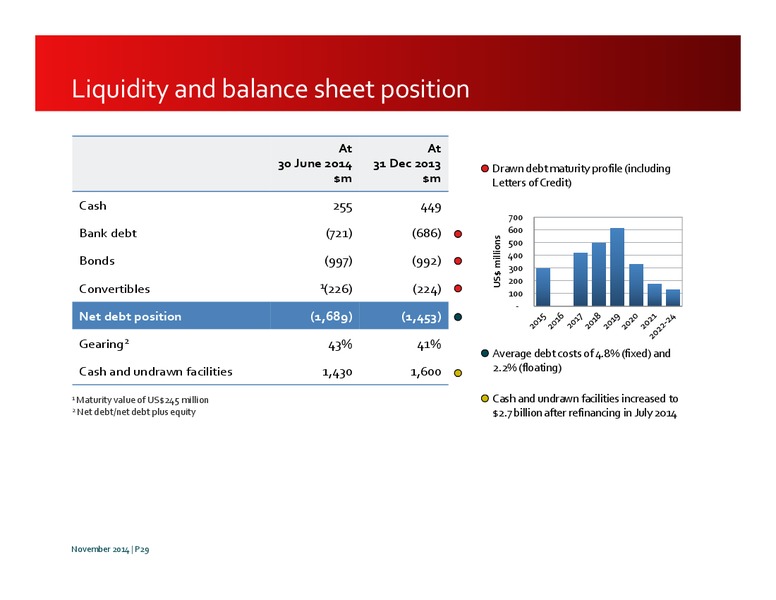Image resolution: width=776 pixels, height=600 pixels.
Task: Click the Cash value 255
Action: coord(342,207)
